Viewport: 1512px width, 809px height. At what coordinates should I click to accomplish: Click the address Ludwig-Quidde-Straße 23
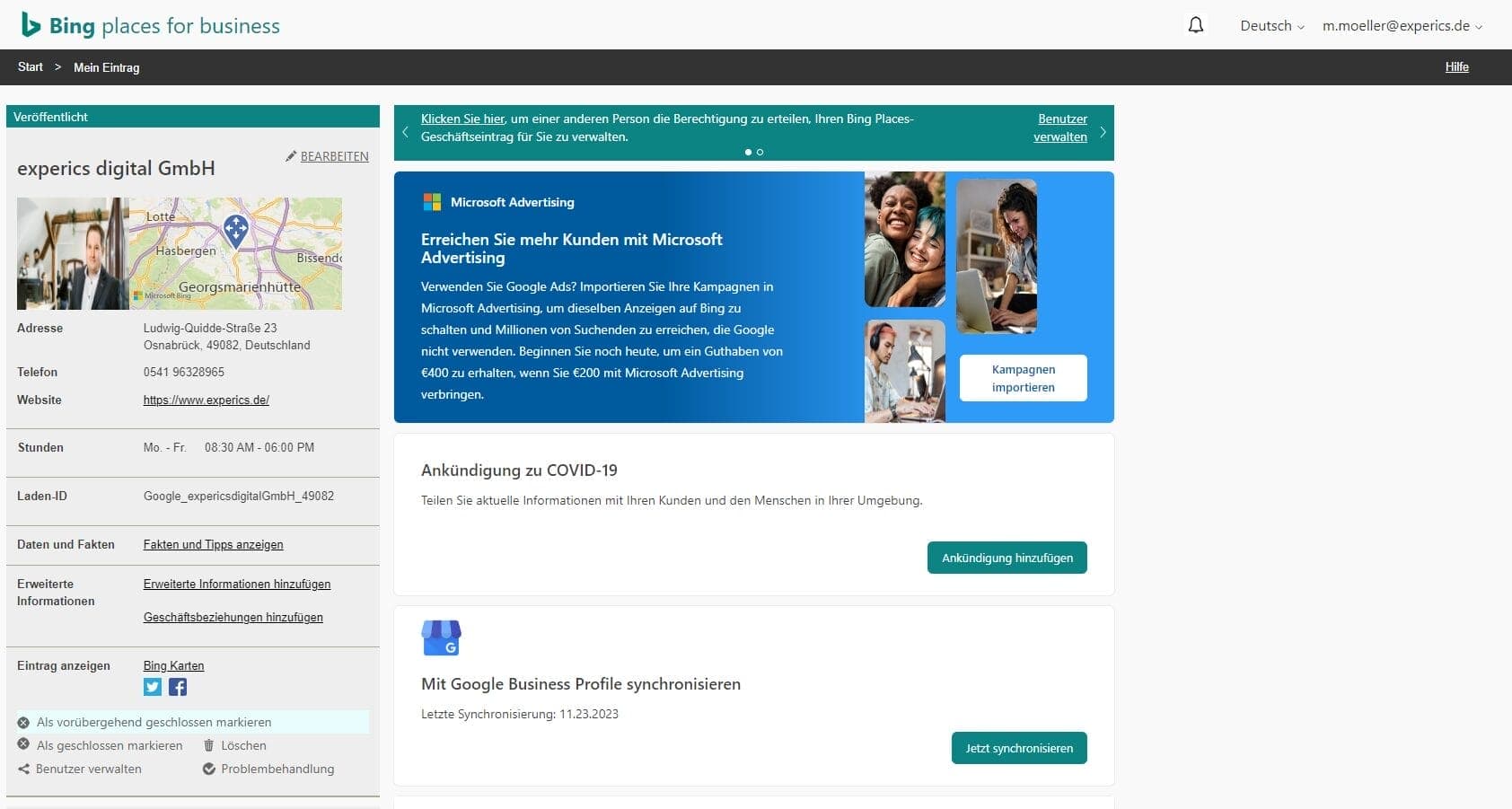click(x=210, y=329)
